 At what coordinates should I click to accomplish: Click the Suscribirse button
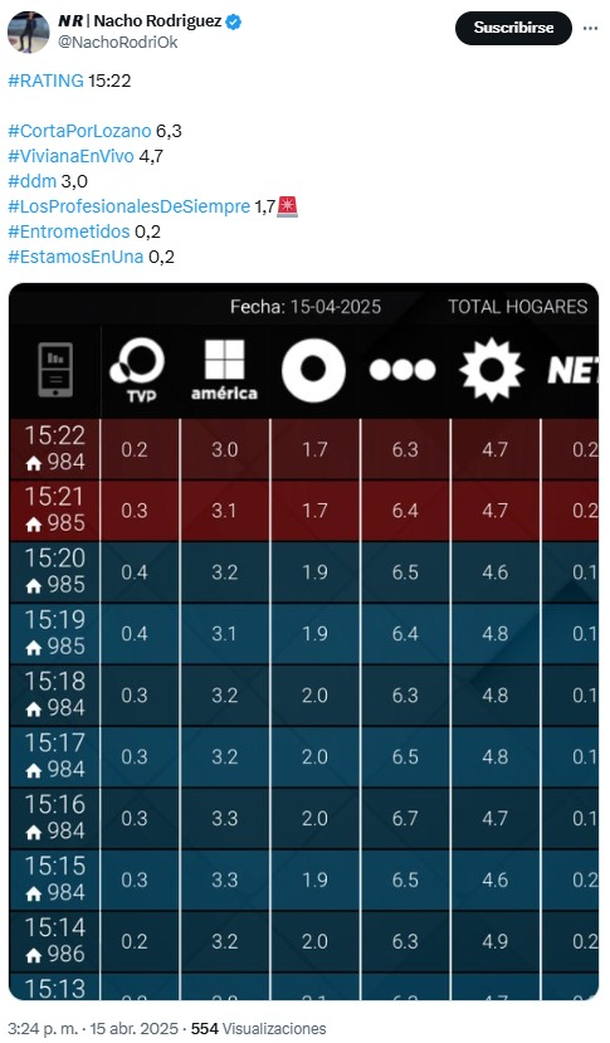[x=513, y=28]
